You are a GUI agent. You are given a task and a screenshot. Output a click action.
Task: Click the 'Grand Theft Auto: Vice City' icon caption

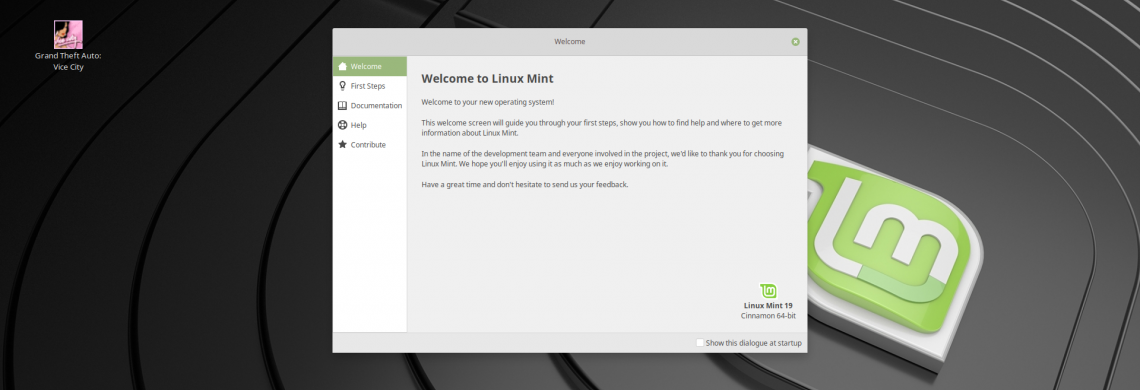(68, 61)
